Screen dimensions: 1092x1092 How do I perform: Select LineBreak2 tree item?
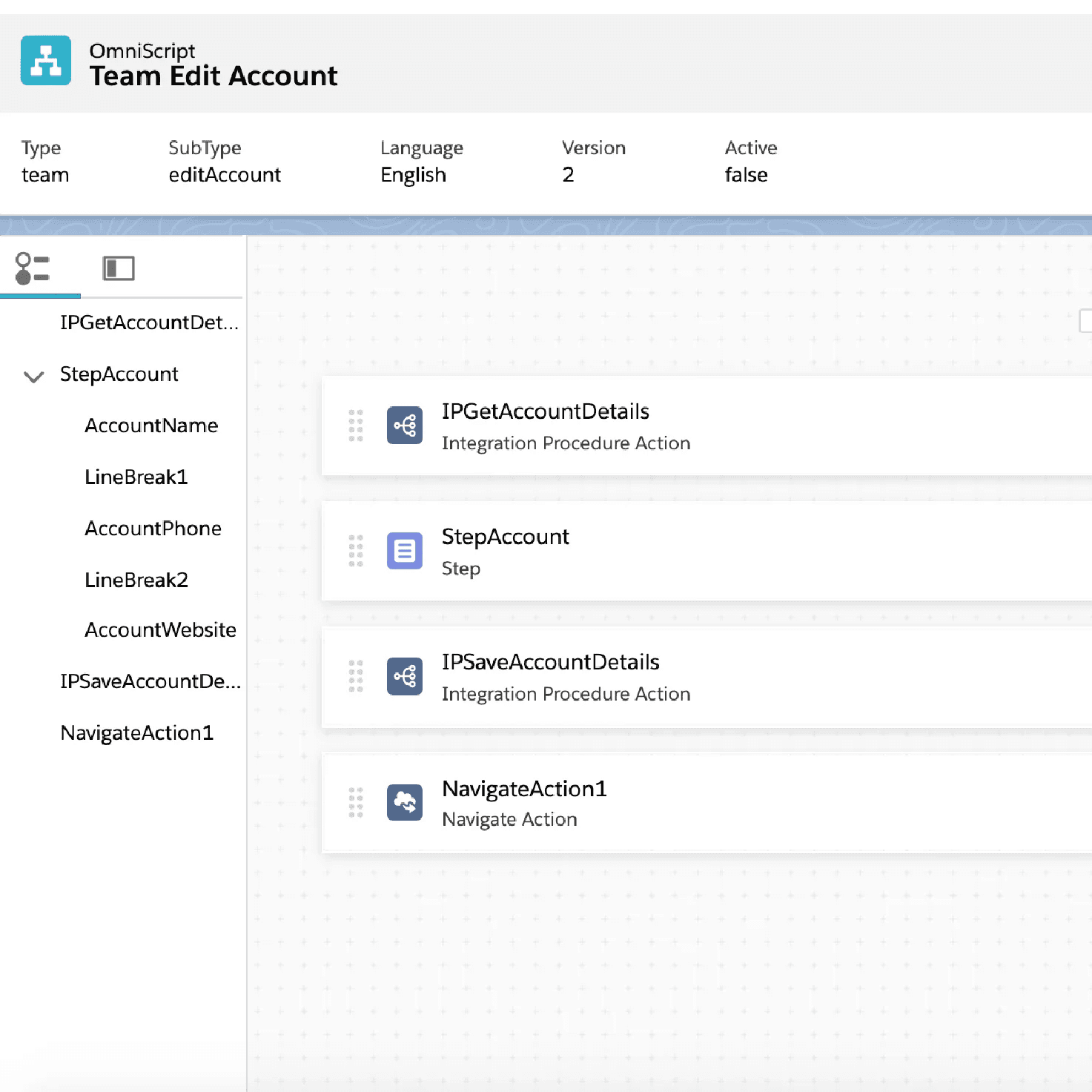tap(136, 580)
